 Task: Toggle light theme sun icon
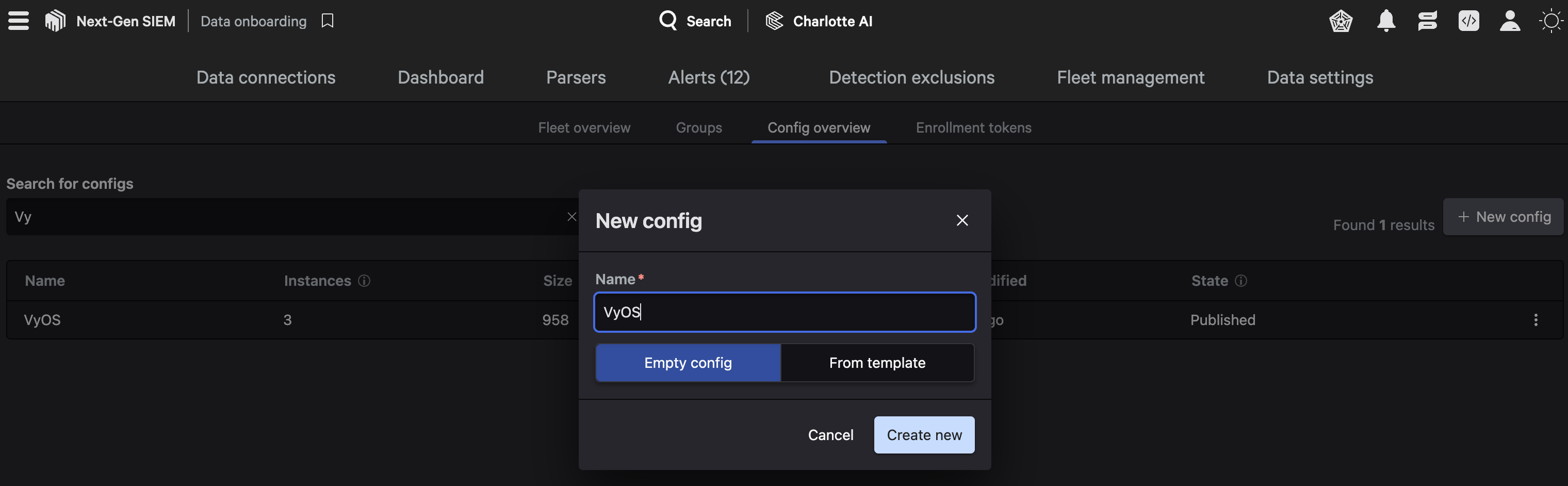tap(1550, 21)
